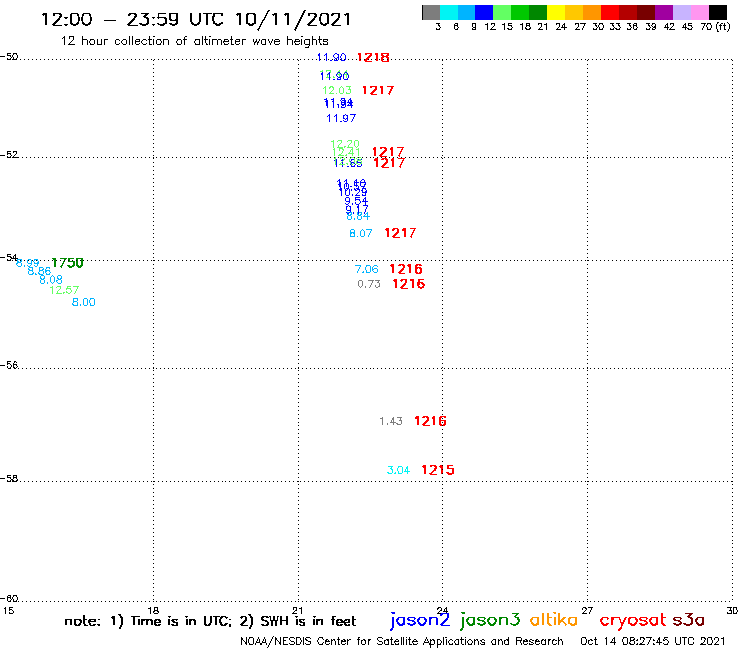Select the dark red 's3a' satellite label

[688, 620]
